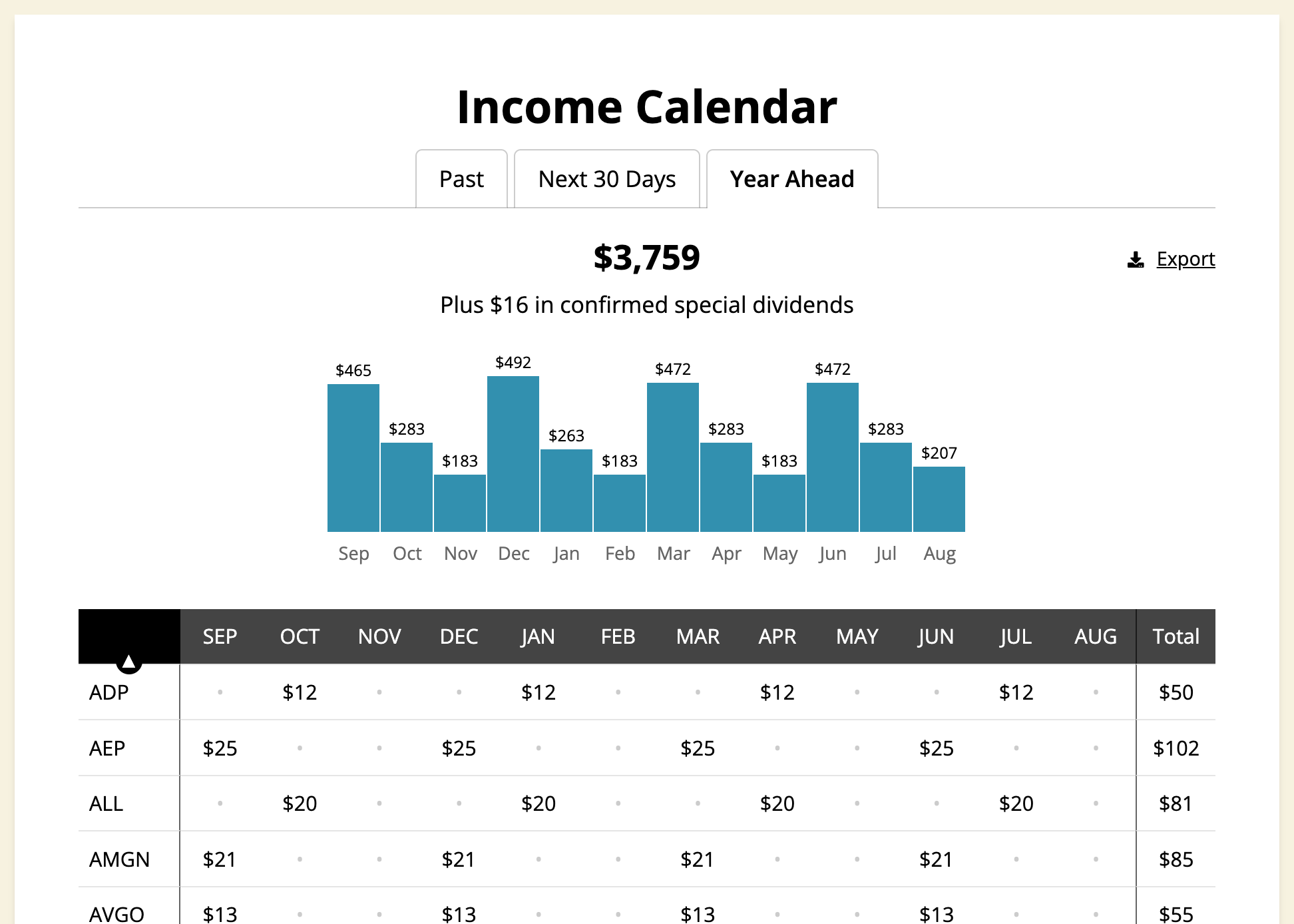
Task: Click the December bar in chart
Action: [x=513, y=454]
